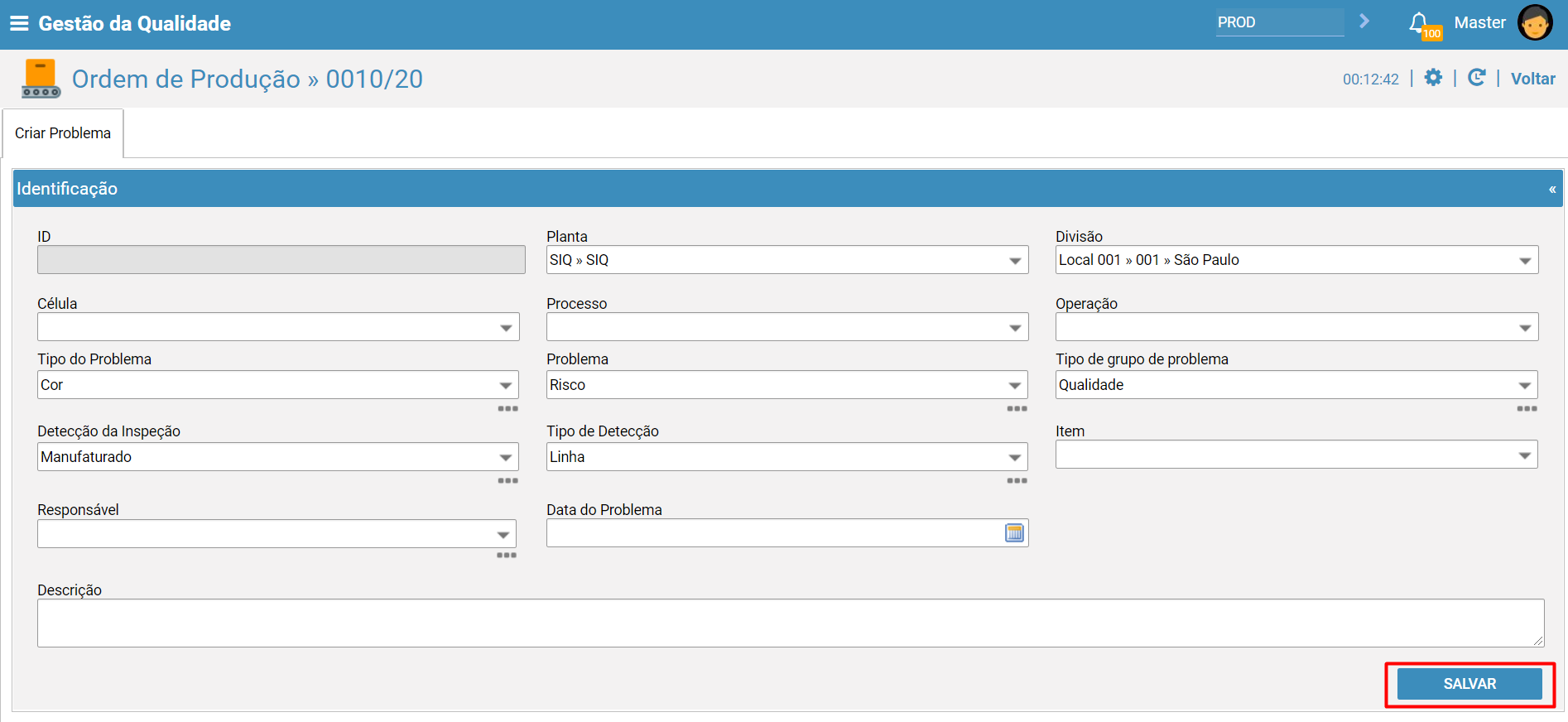Click ellipsis under Tipo de grupo de problema

[x=1527, y=409]
